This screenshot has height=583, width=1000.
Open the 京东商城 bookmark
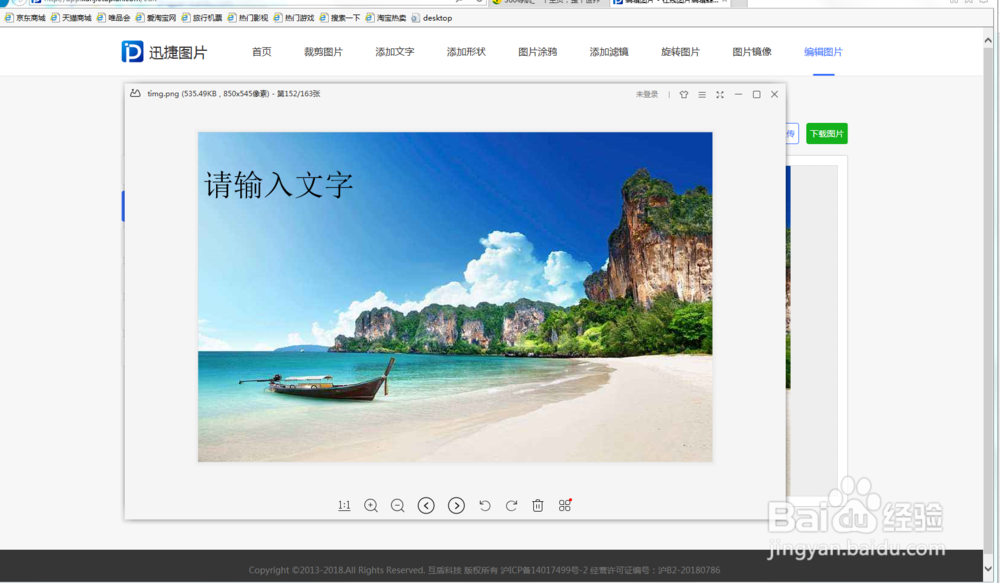26,18
